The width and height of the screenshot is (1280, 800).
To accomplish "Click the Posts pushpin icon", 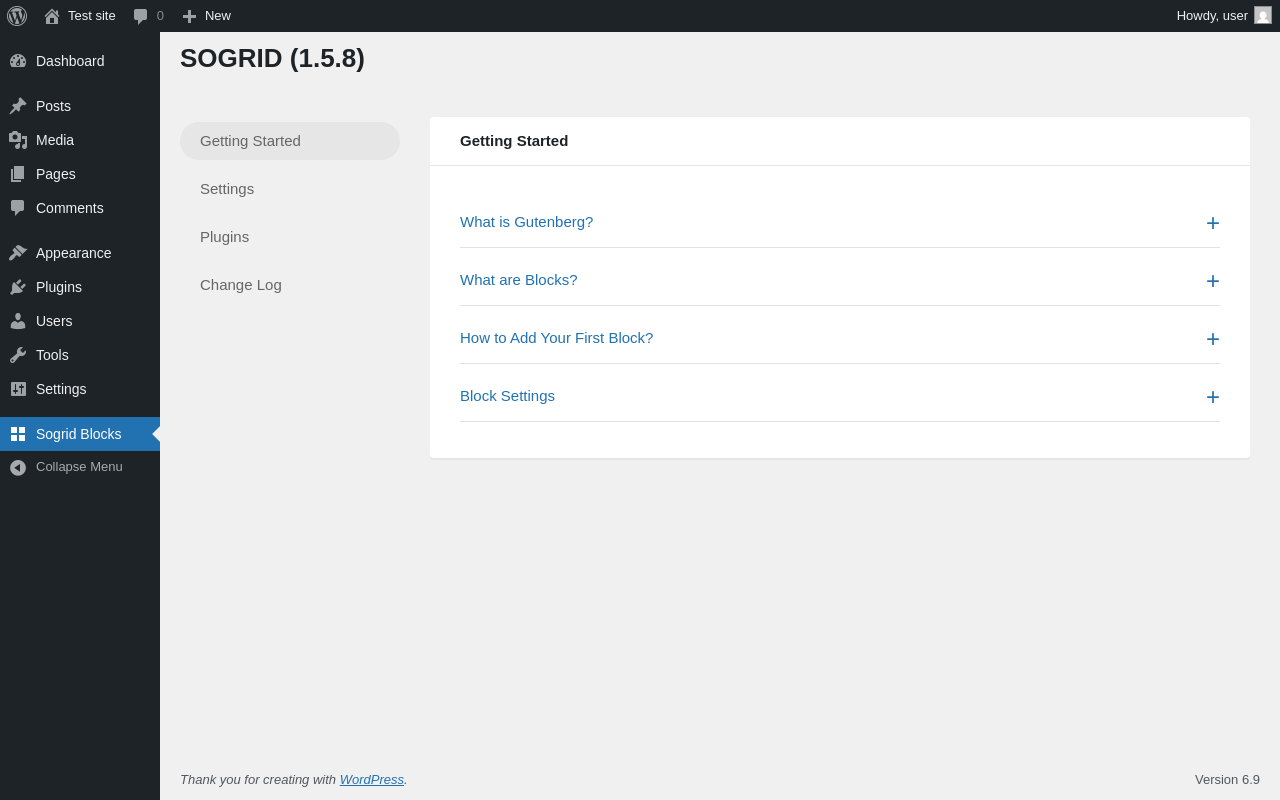I will coord(18,106).
